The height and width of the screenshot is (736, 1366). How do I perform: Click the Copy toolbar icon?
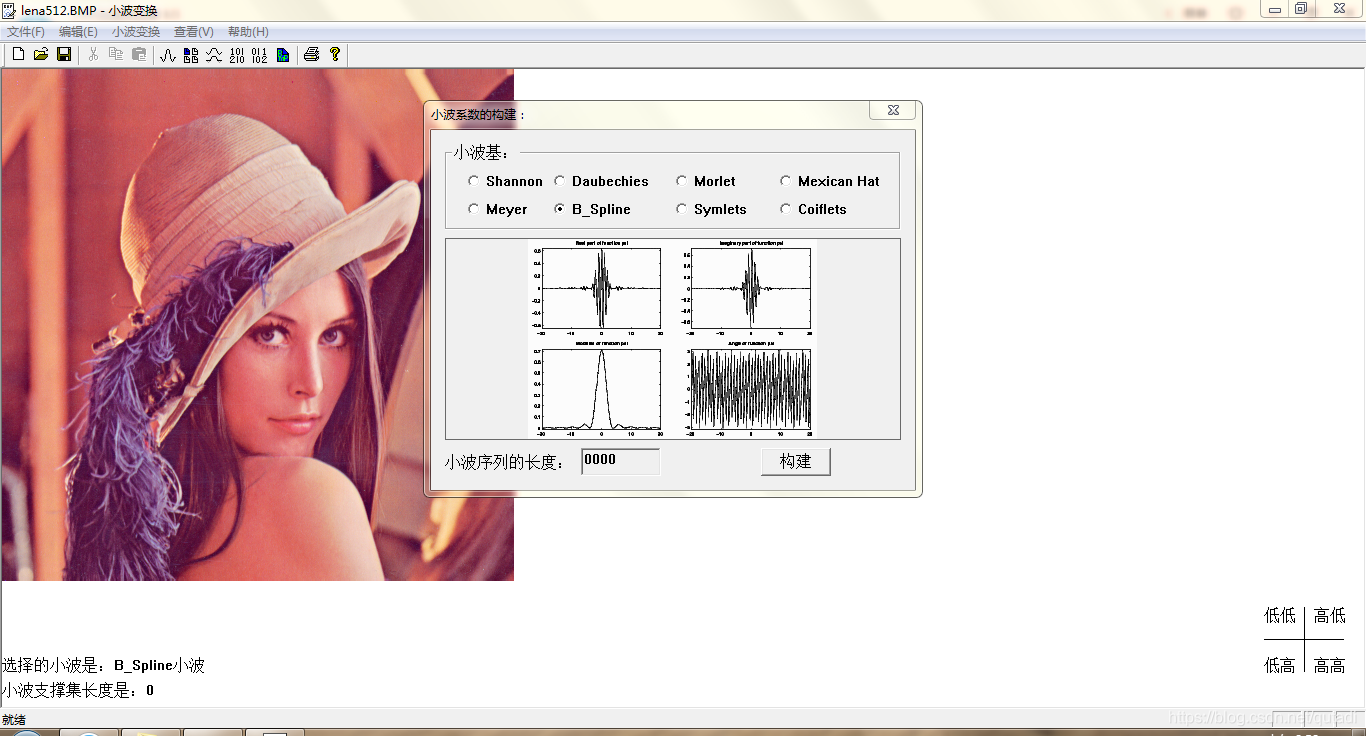(x=116, y=54)
